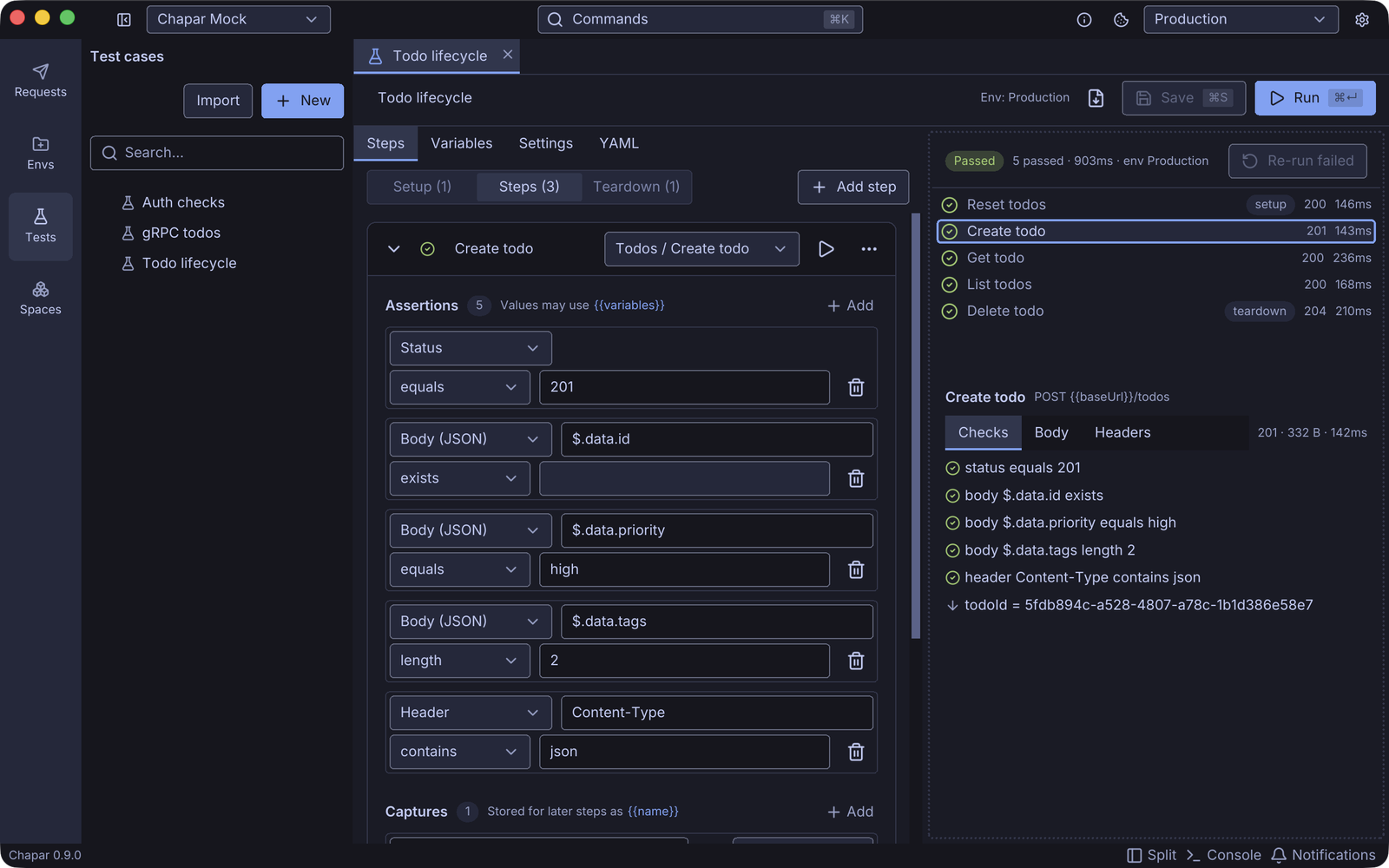Toggle Split view in status bar
Viewport: 1389px width, 868px height.
point(1151,855)
